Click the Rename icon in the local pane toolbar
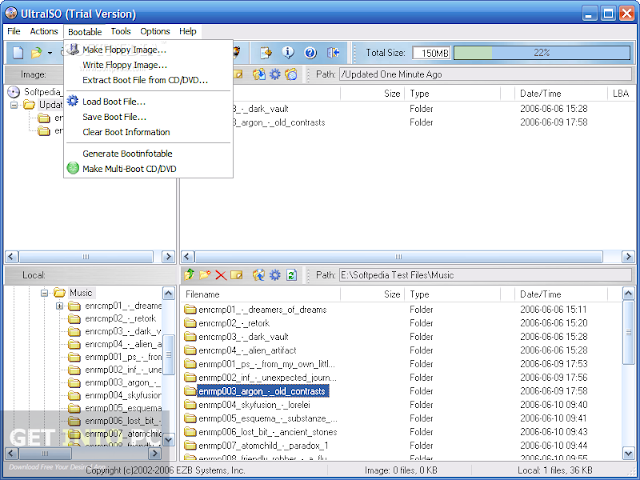Image resolution: width=640 pixels, height=480 pixels. pyautogui.click(x=237, y=275)
